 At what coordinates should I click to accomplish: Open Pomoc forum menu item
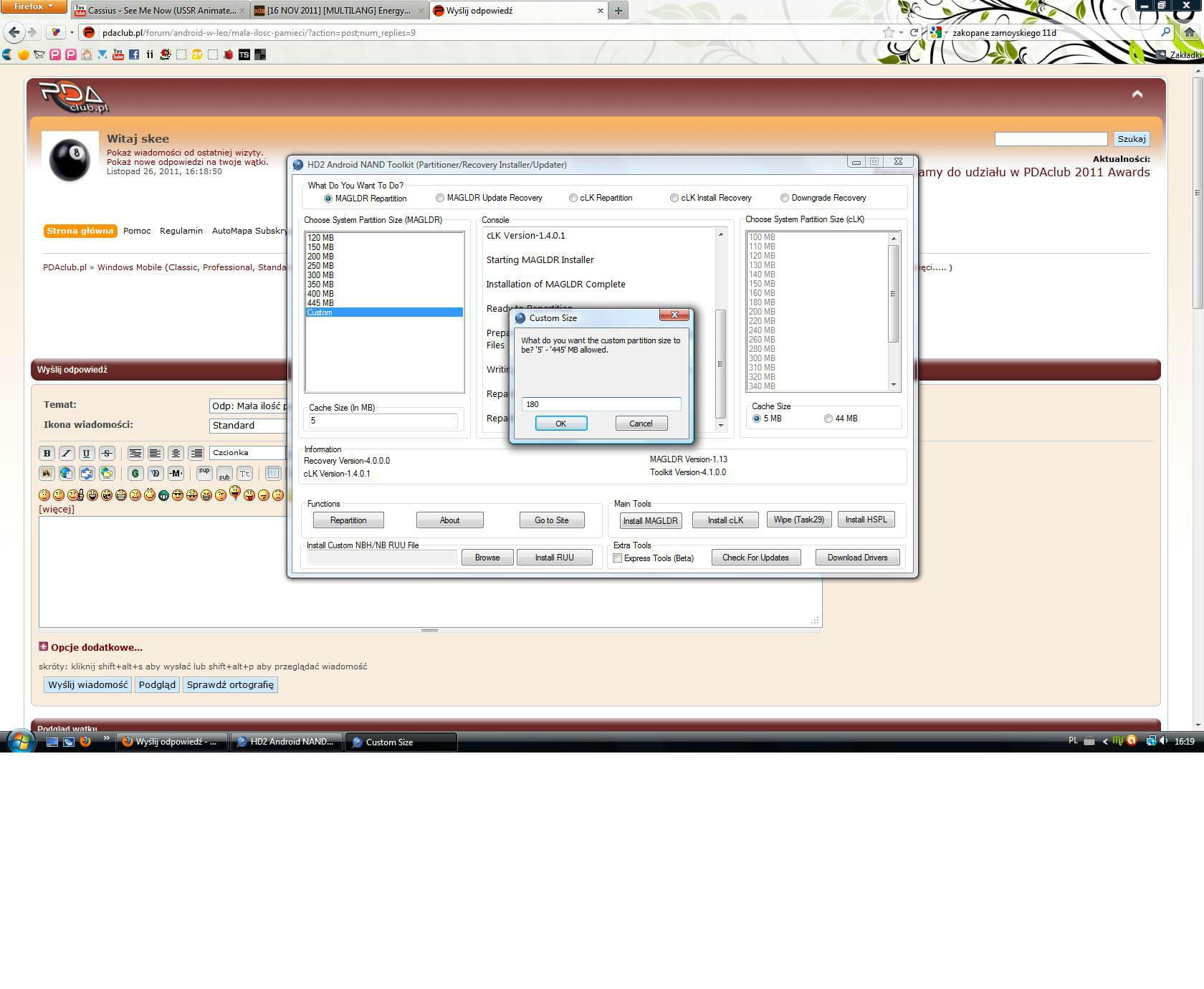point(137,231)
